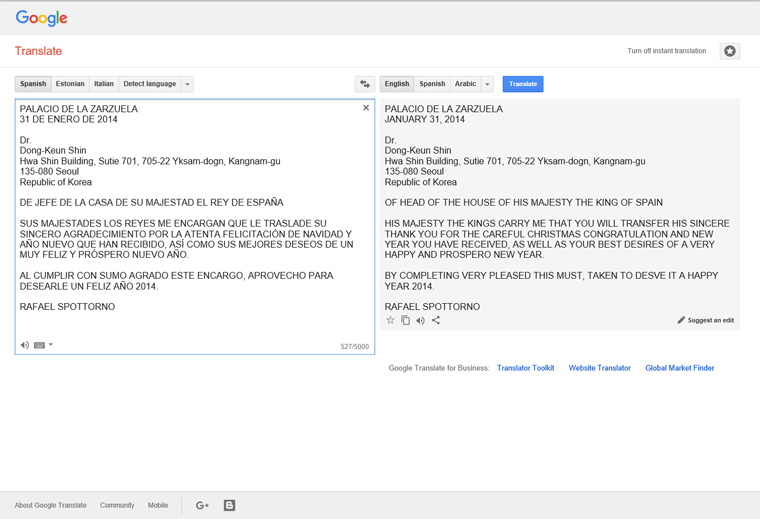Image resolution: width=760 pixels, height=519 pixels.
Task: Clear the source text with X
Action: pos(366,108)
